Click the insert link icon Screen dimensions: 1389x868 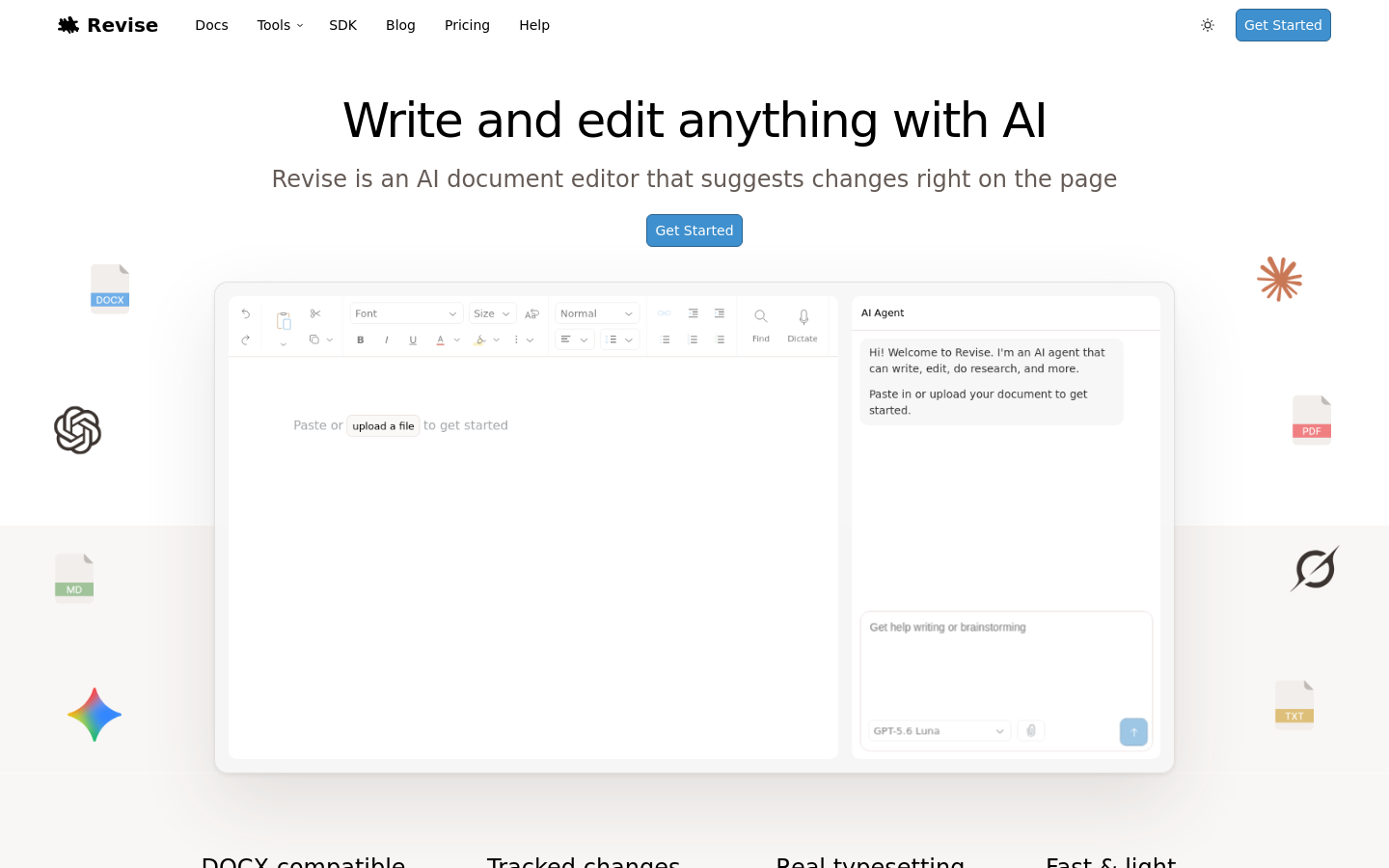click(665, 313)
